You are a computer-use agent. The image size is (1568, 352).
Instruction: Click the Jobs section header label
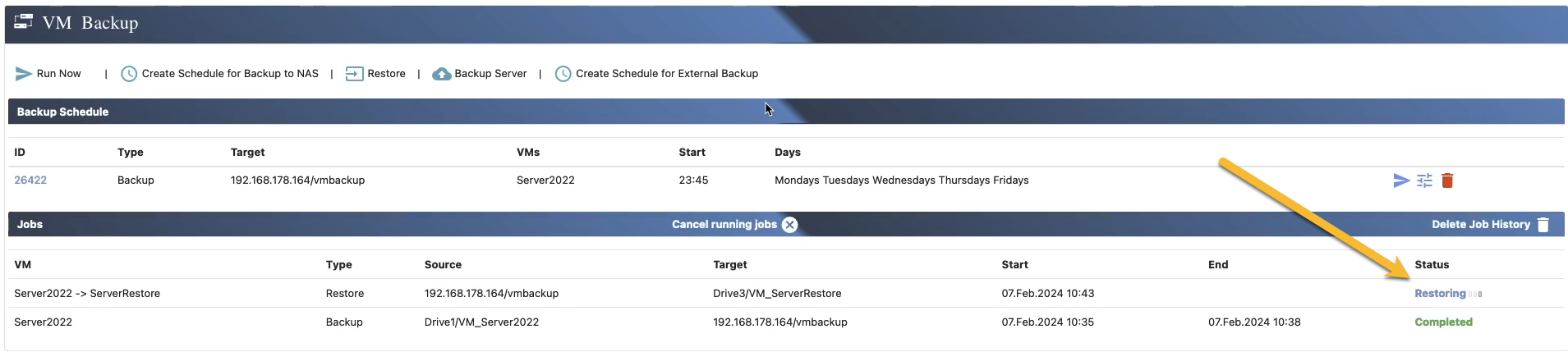tap(30, 225)
